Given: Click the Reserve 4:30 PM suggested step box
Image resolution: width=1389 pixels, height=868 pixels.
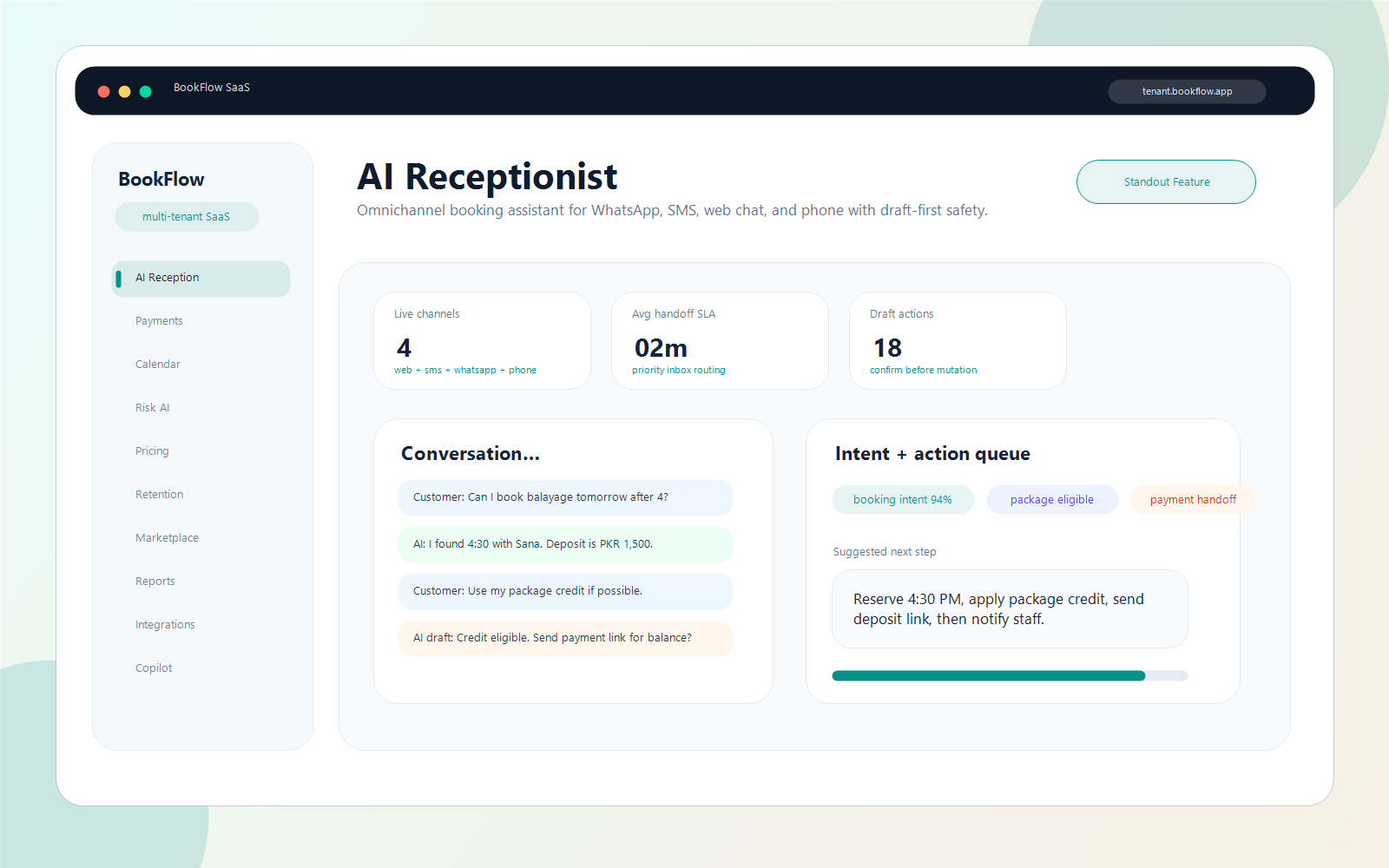Looking at the screenshot, I should coord(1010,608).
